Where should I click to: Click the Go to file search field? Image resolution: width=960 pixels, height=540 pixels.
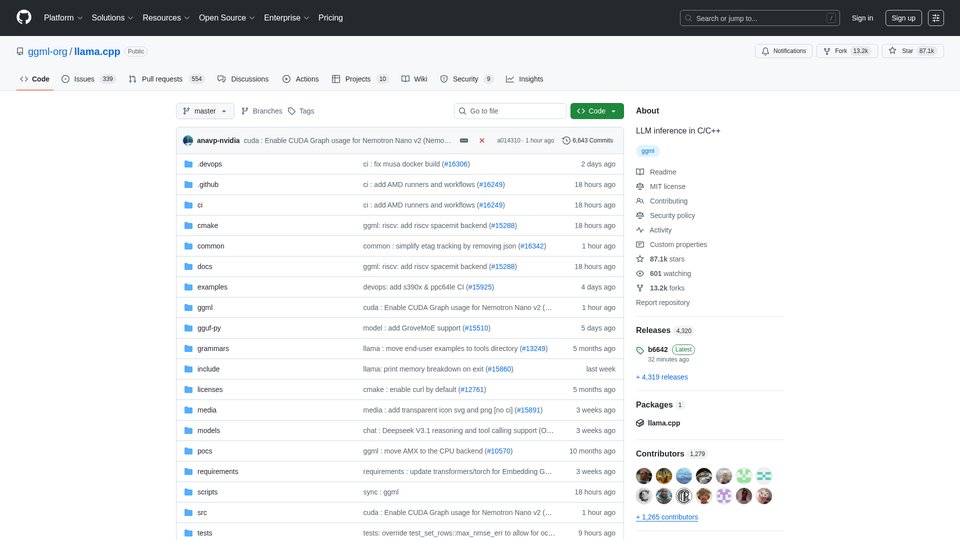510,111
